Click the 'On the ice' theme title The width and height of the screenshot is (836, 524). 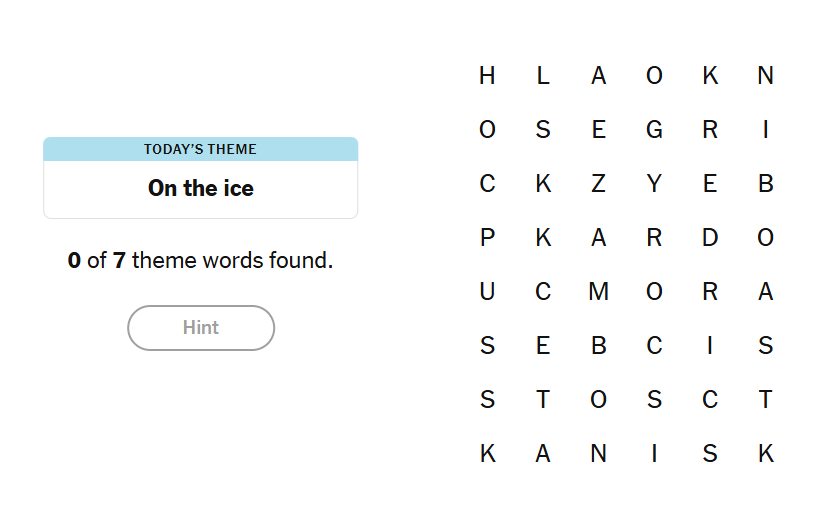(x=201, y=188)
